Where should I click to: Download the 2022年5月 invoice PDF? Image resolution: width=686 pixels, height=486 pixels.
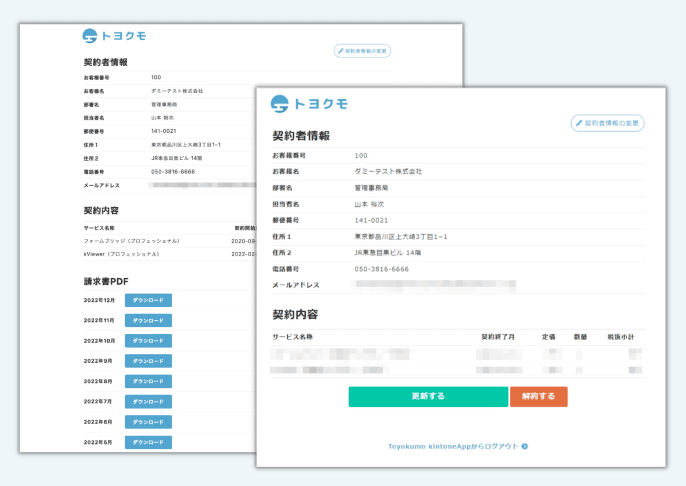pos(148,442)
